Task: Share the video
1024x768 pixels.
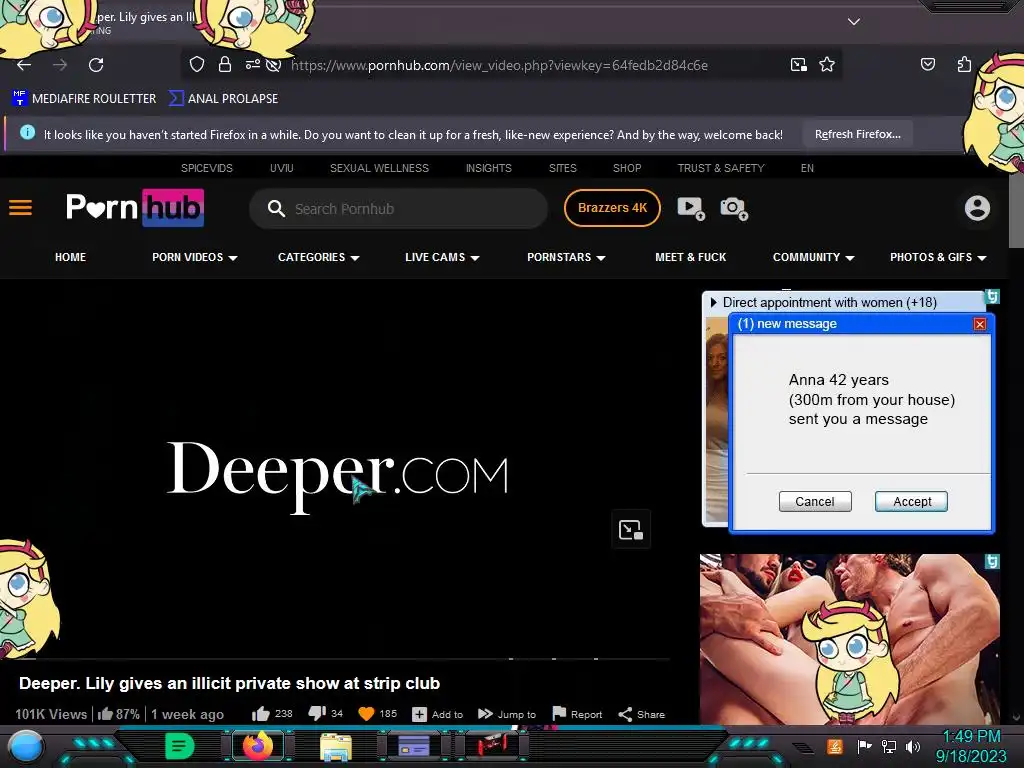Action: click(641, 714)
